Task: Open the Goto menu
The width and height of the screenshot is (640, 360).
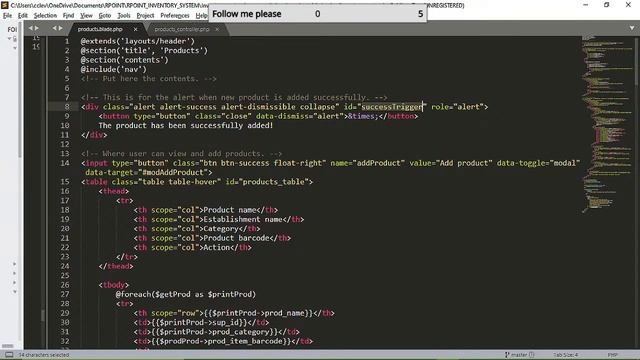Action: (105, 16)
